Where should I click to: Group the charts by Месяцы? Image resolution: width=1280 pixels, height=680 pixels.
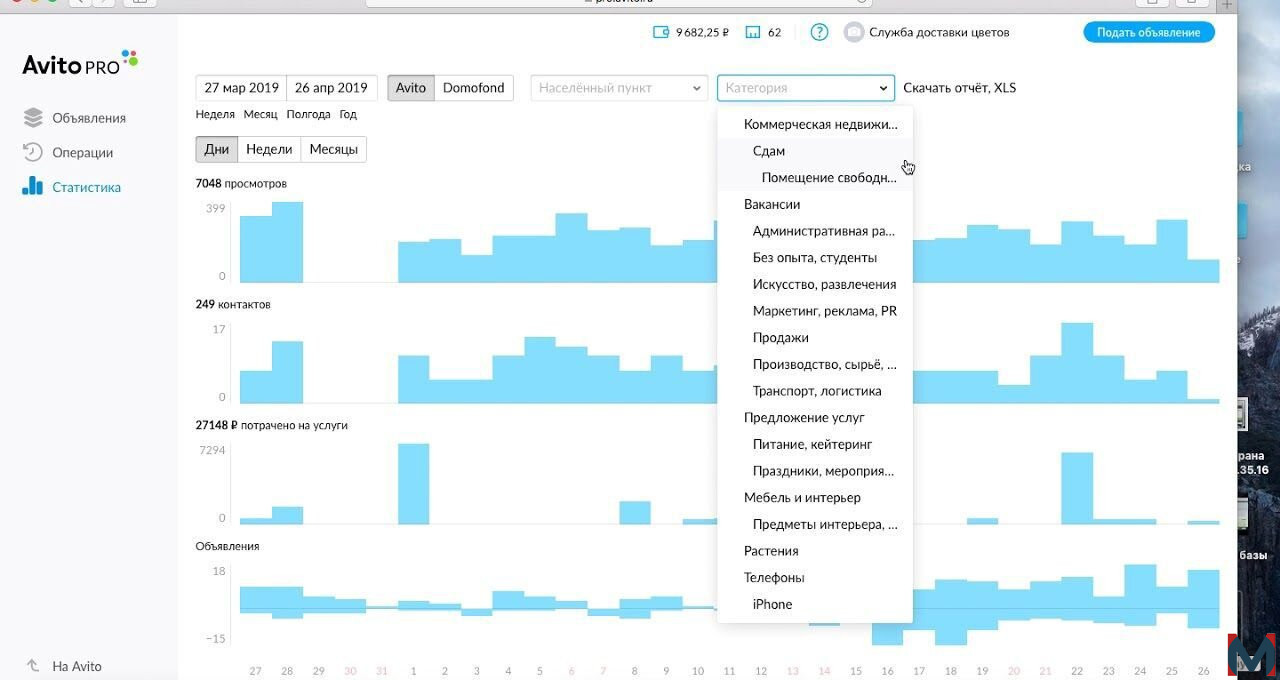coord(334,149)
